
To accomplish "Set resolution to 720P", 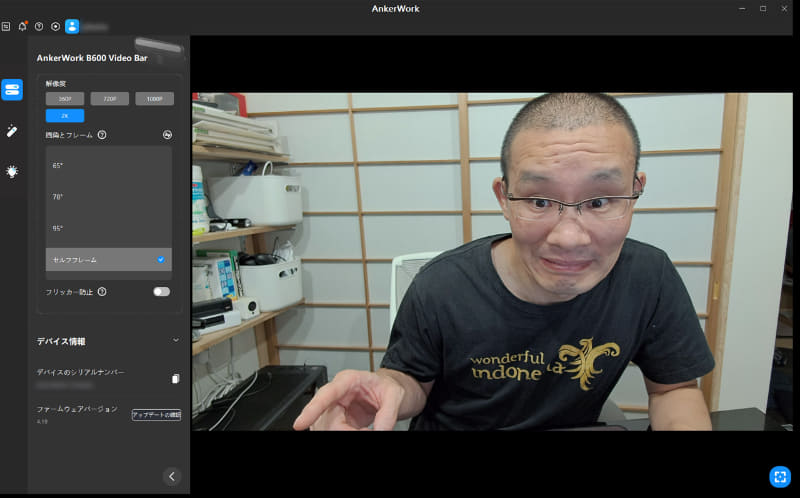I will [x=110, y=99].
